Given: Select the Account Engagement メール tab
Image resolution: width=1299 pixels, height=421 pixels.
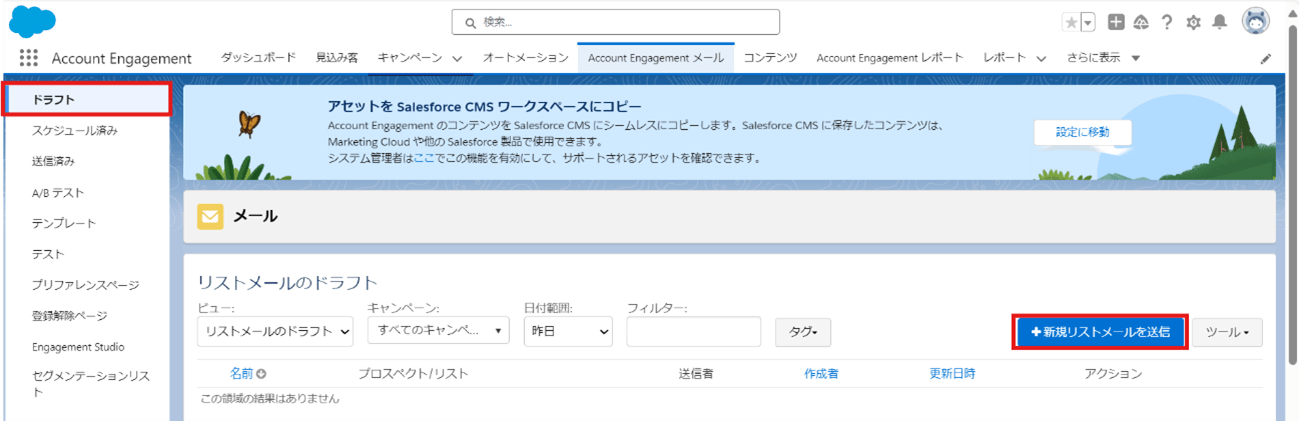Looking at the screenshot, I should tap(656, 58).
